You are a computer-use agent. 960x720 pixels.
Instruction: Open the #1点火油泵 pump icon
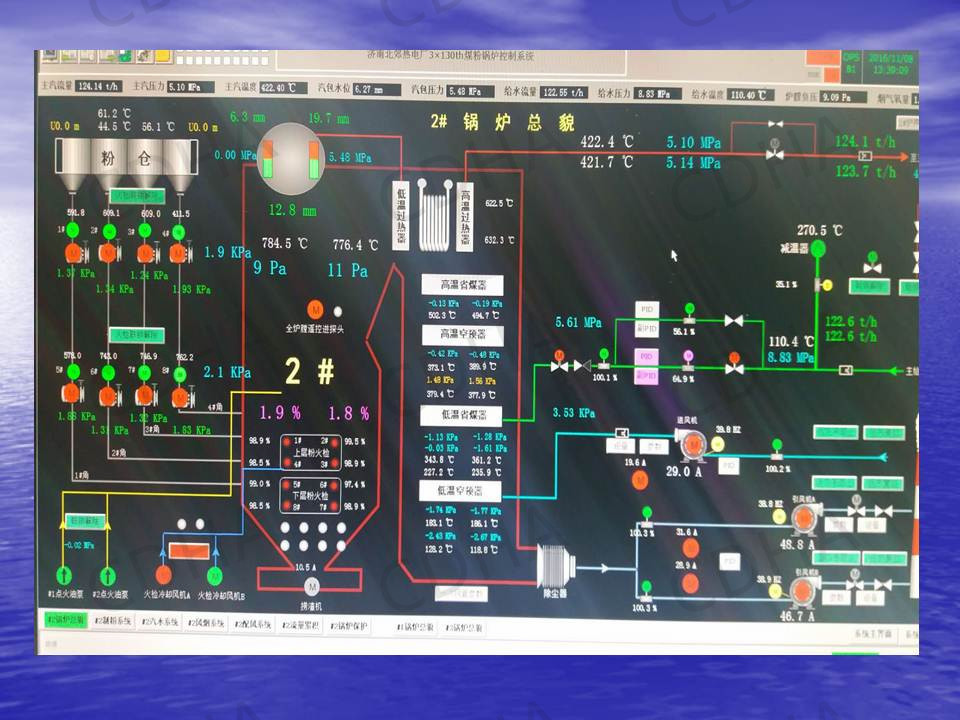(x=65, y=575)
